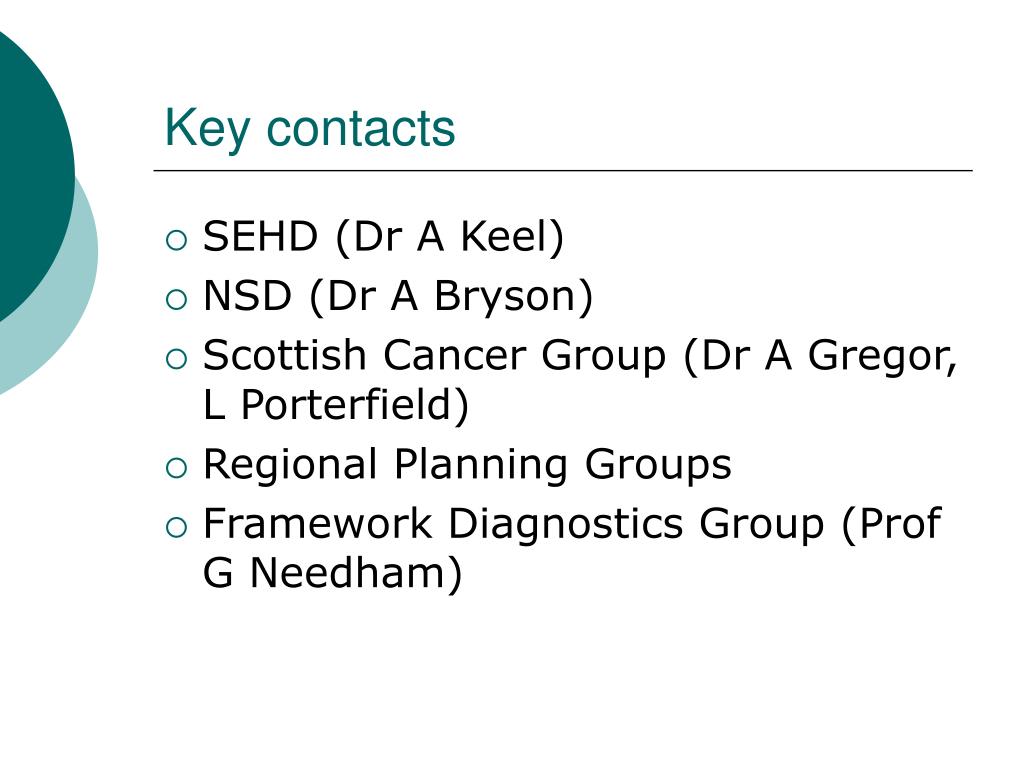Select the Scottish Cancer Group text

click(x=434, y=357)
